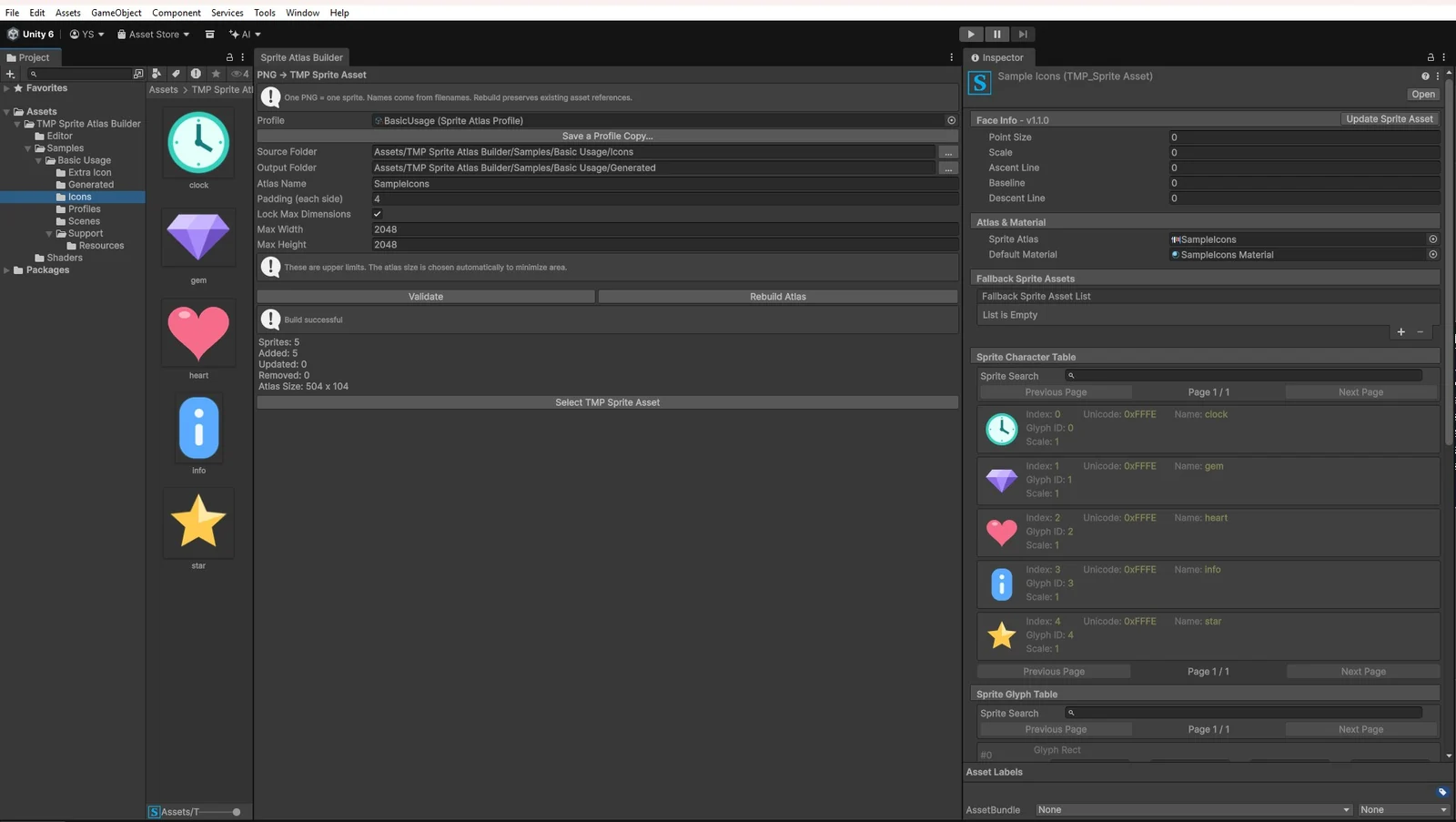
Task: Open the Inspector help question-mark icon
Action: click(x=1425, y=76)
